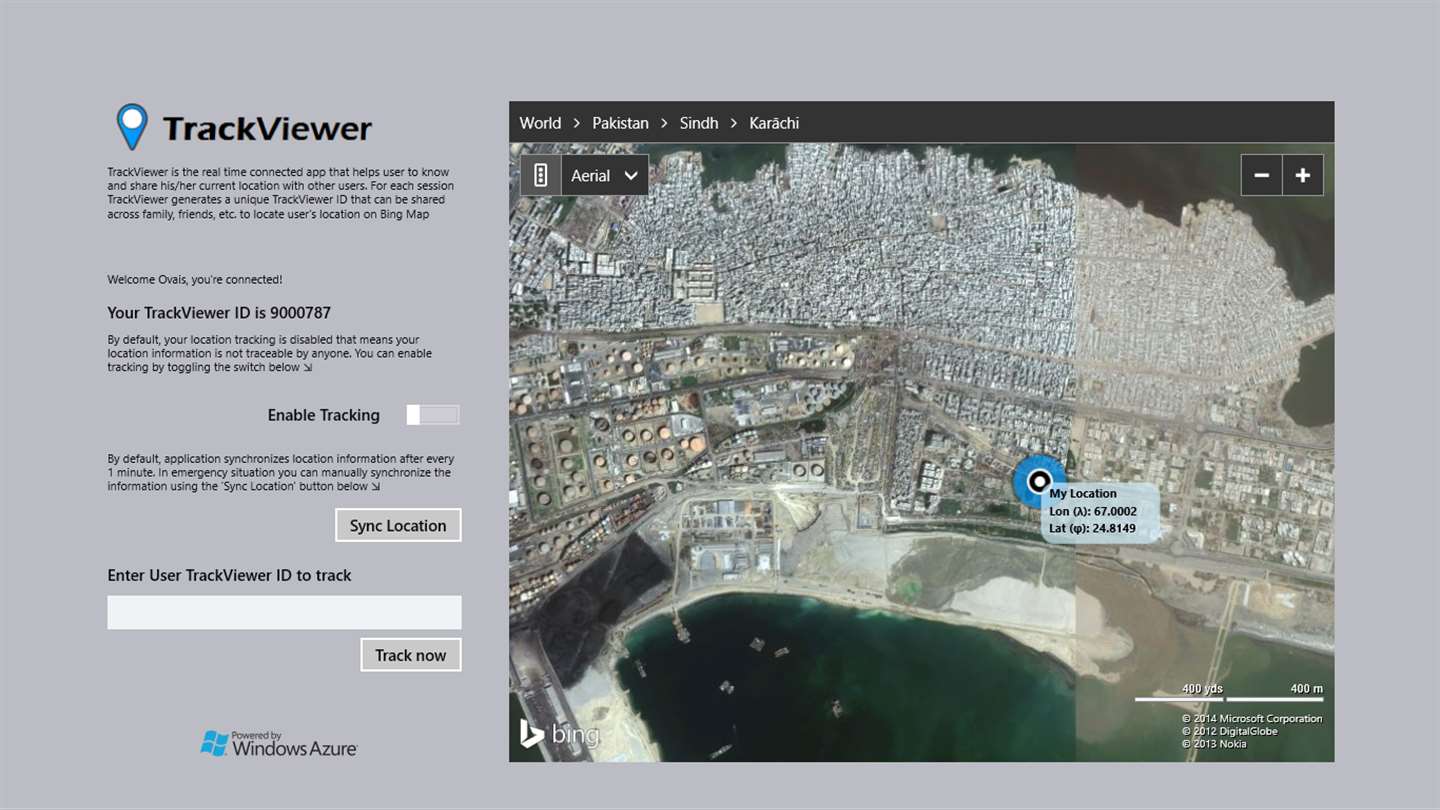Focus the User TrackViewer ID input field
This screenshot has width=1440, height=810.
tap(284, 612)
